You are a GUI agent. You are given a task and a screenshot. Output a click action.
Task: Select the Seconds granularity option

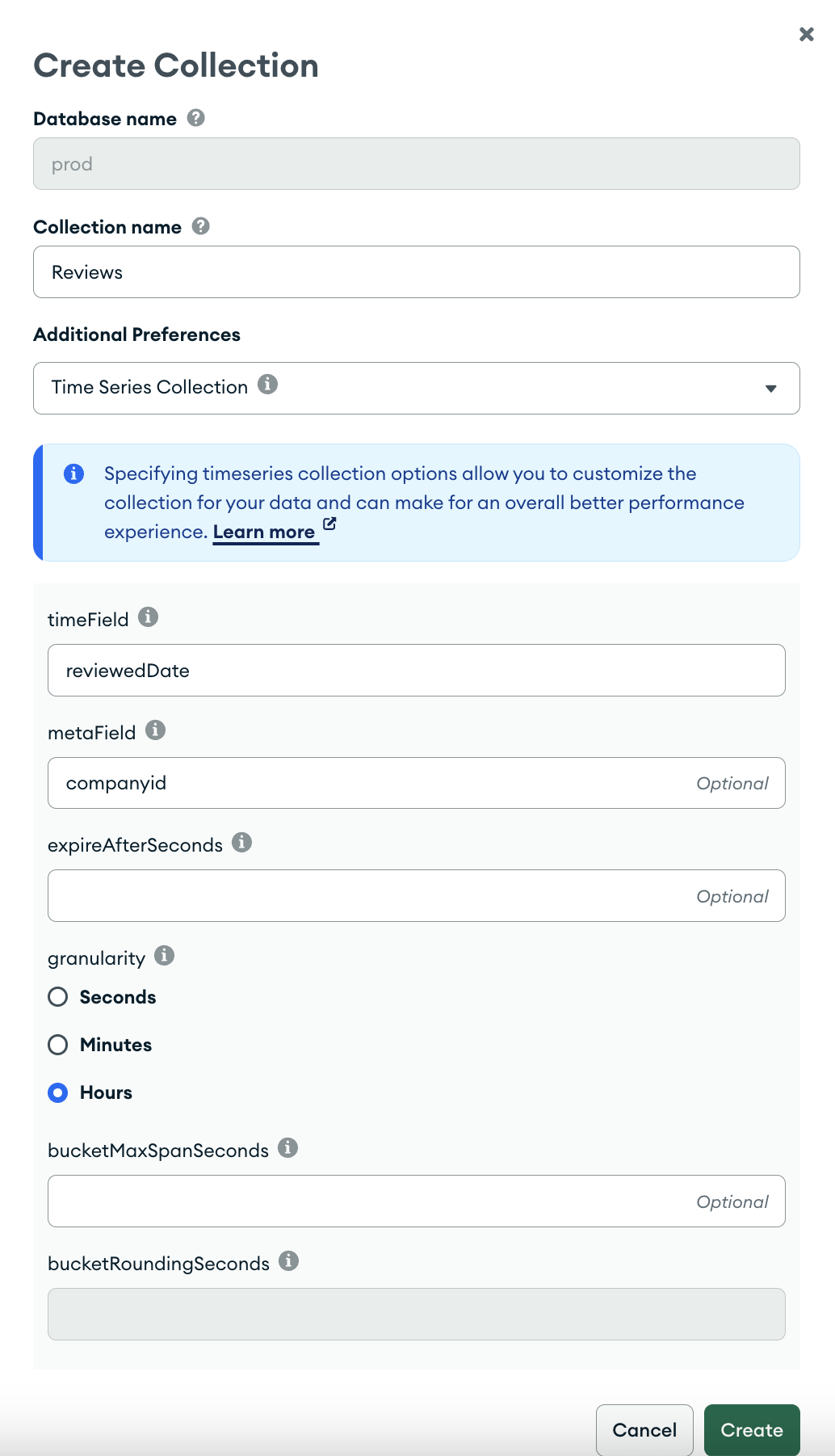point(57,996)
